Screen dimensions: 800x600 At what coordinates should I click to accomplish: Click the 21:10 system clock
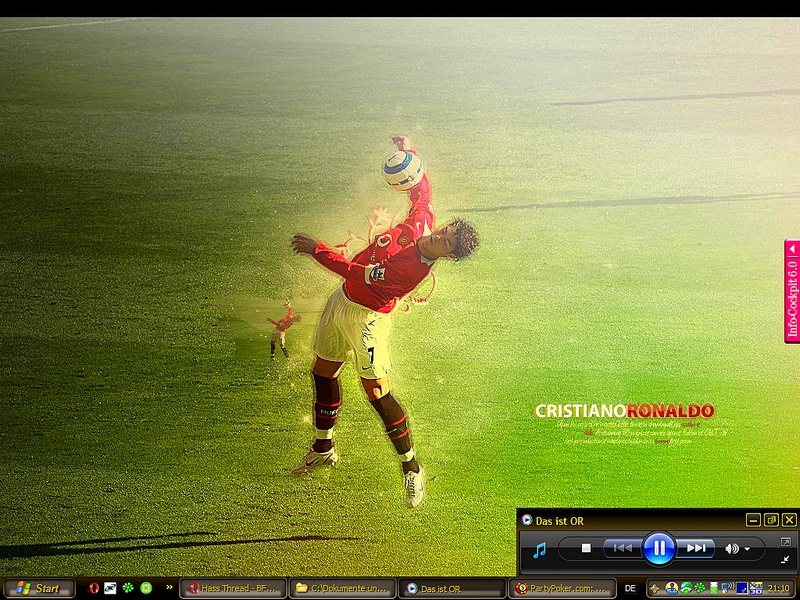click(x=779, y=588)
